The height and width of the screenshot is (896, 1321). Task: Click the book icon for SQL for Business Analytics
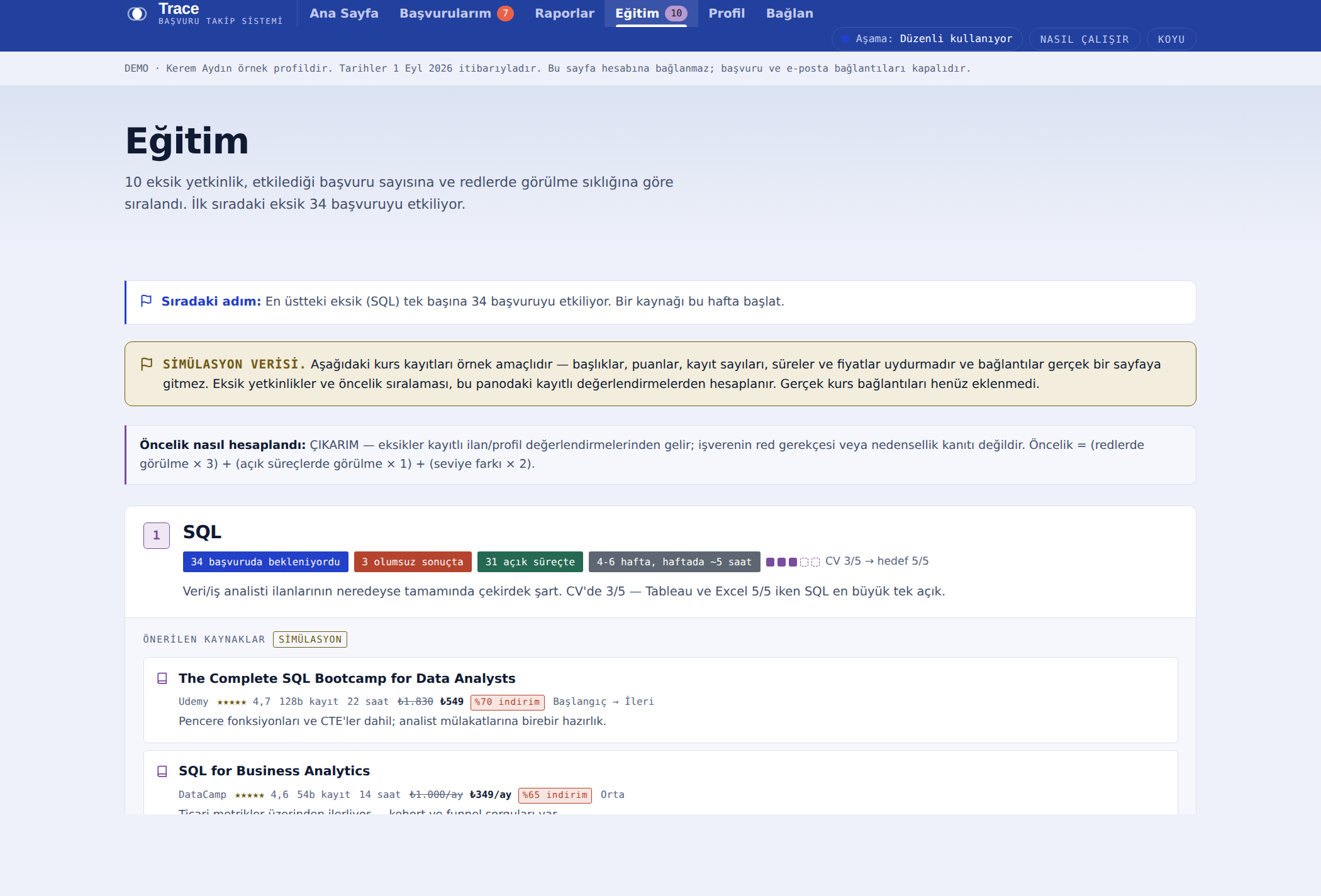pos(162,771)
